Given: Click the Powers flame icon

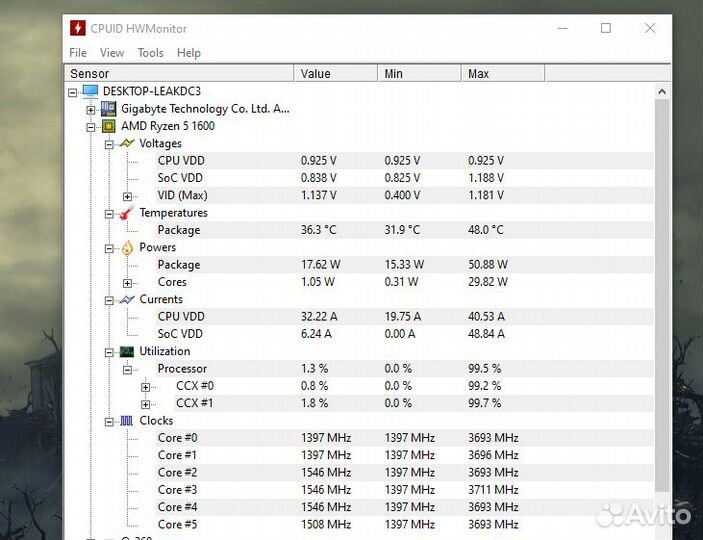Looking at the screenshot, I should 127,248.
